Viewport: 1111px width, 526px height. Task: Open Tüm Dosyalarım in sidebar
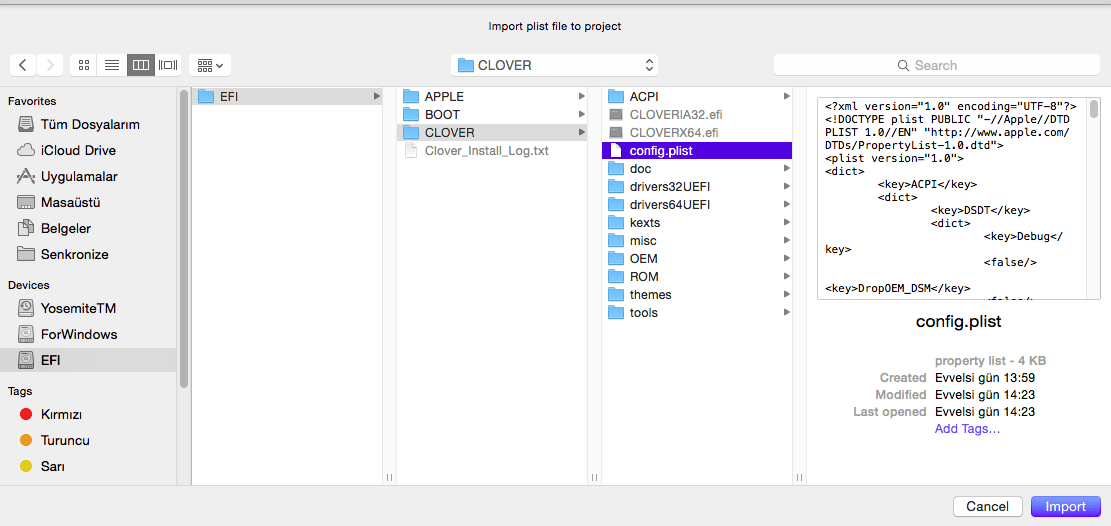[x=89, y=125]
